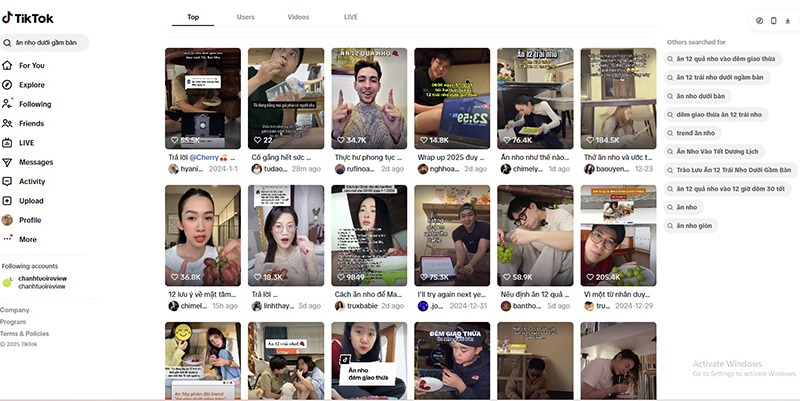Switch to the Users tab
Image resolution: width=800 pixels, height=401 pixels.
tap(245, 17)
